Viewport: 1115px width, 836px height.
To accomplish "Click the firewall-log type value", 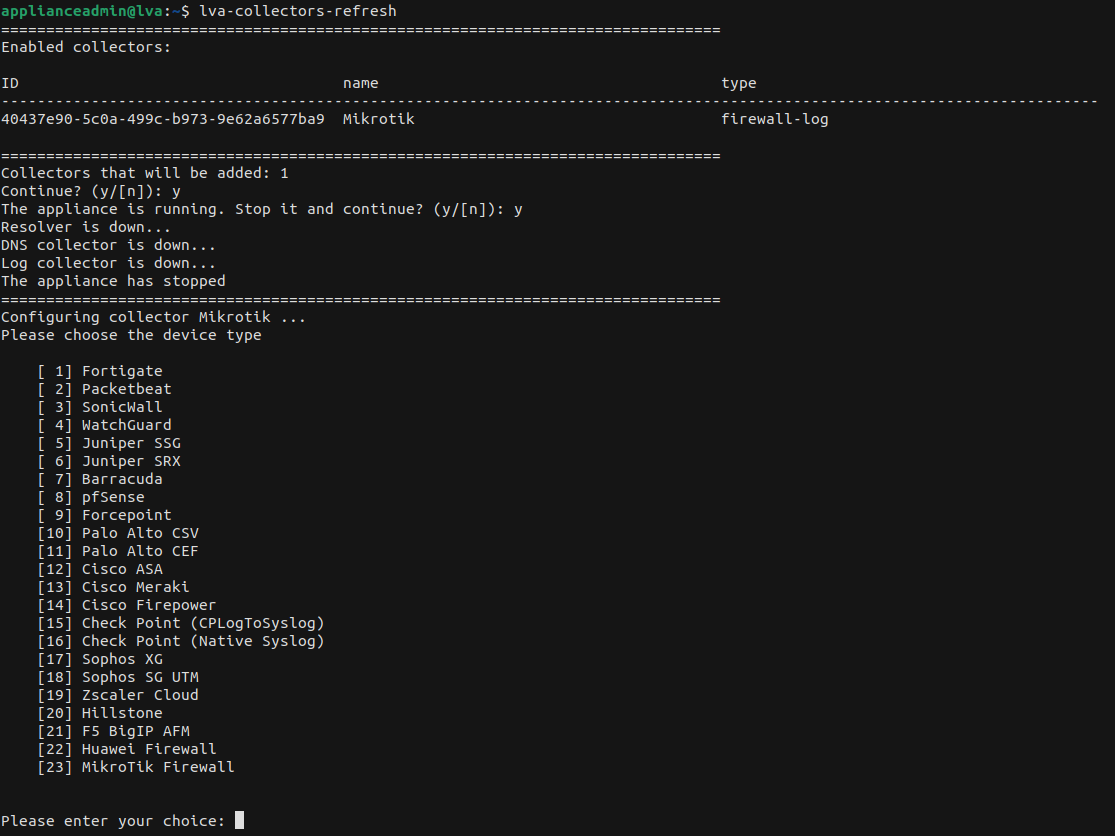I will [774, 119].
